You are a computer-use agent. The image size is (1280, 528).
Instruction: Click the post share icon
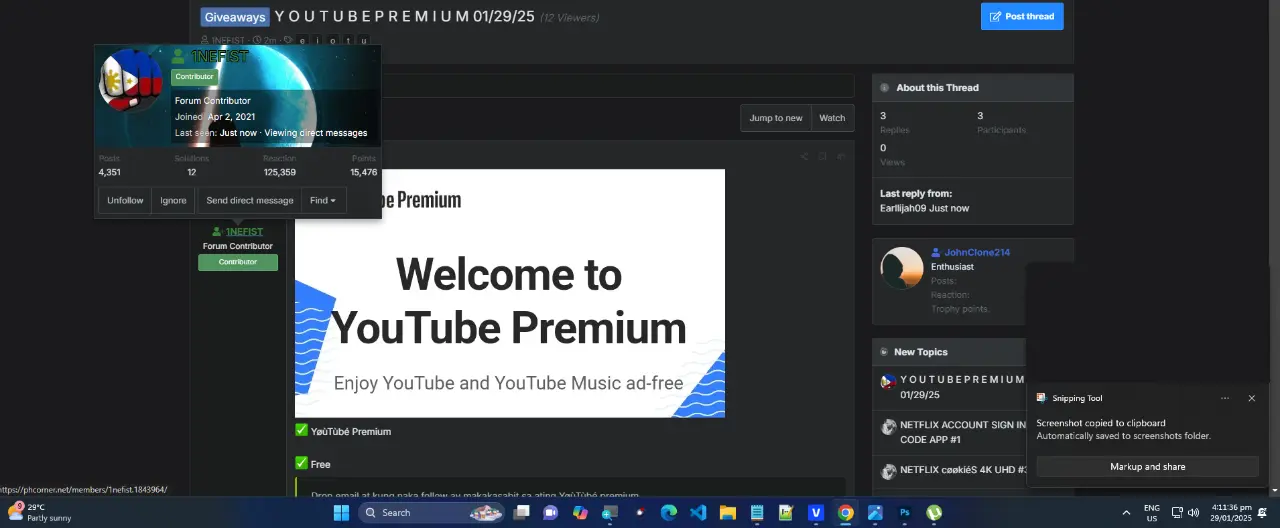[x=804, y=156]
